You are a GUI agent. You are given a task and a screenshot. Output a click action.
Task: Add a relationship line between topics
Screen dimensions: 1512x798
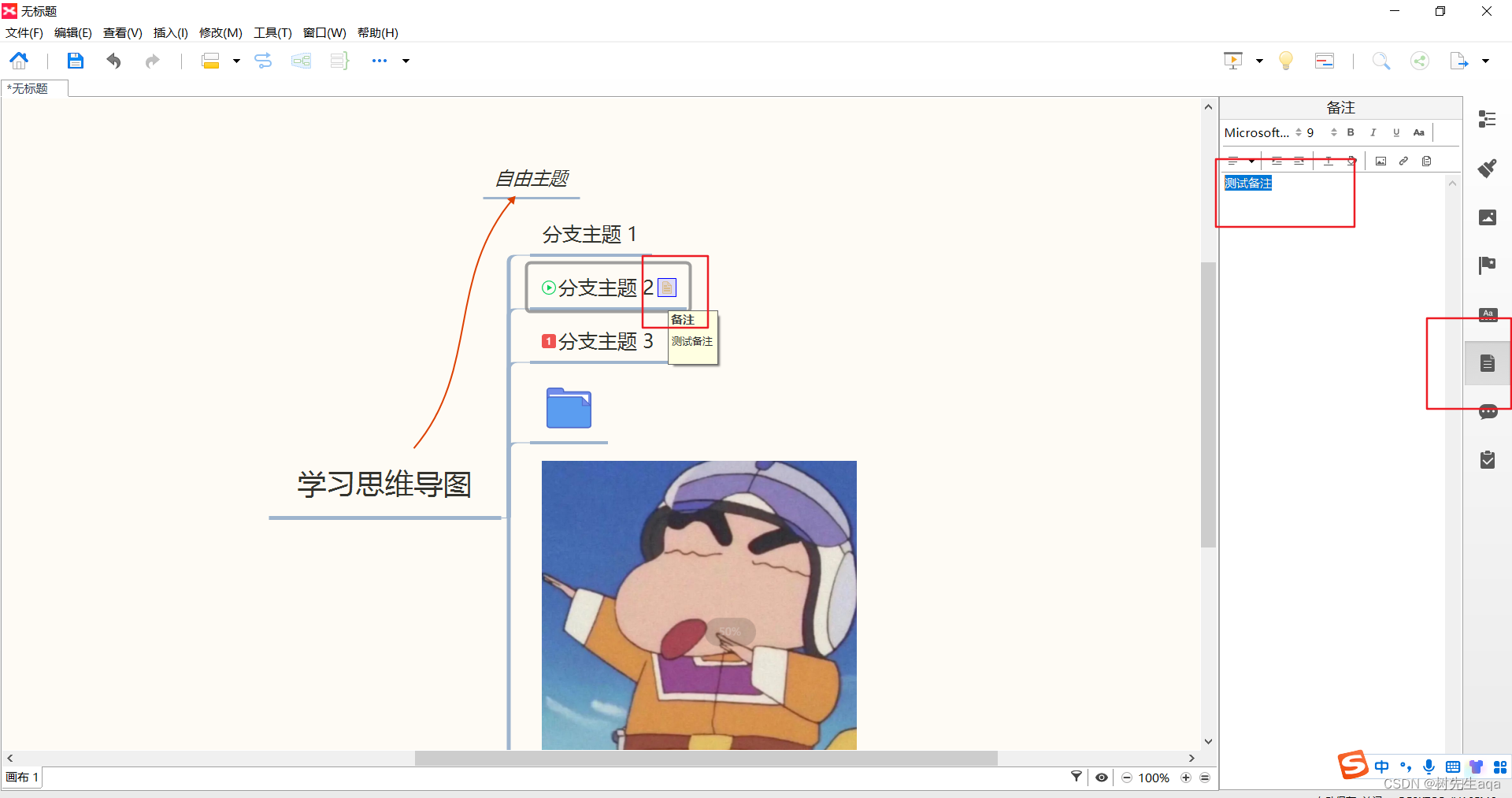coord(263,61)
